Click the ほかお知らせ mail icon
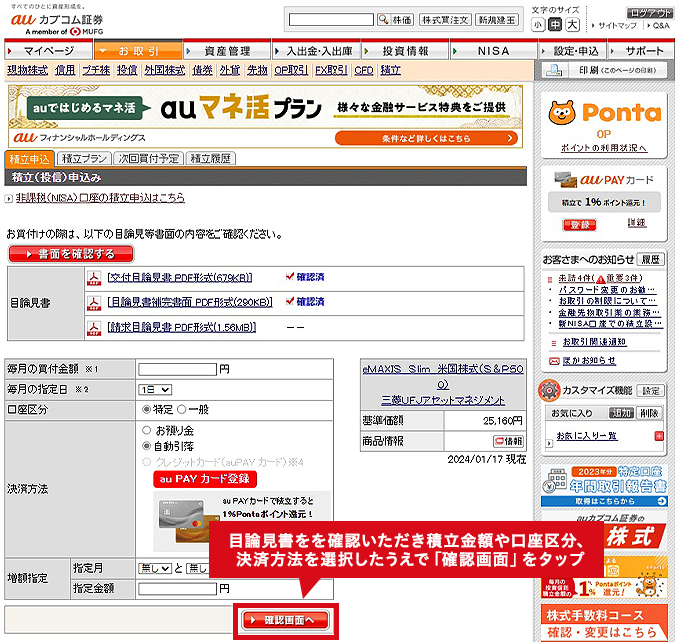Screen dimensions: 680x642 click(554, 361)
